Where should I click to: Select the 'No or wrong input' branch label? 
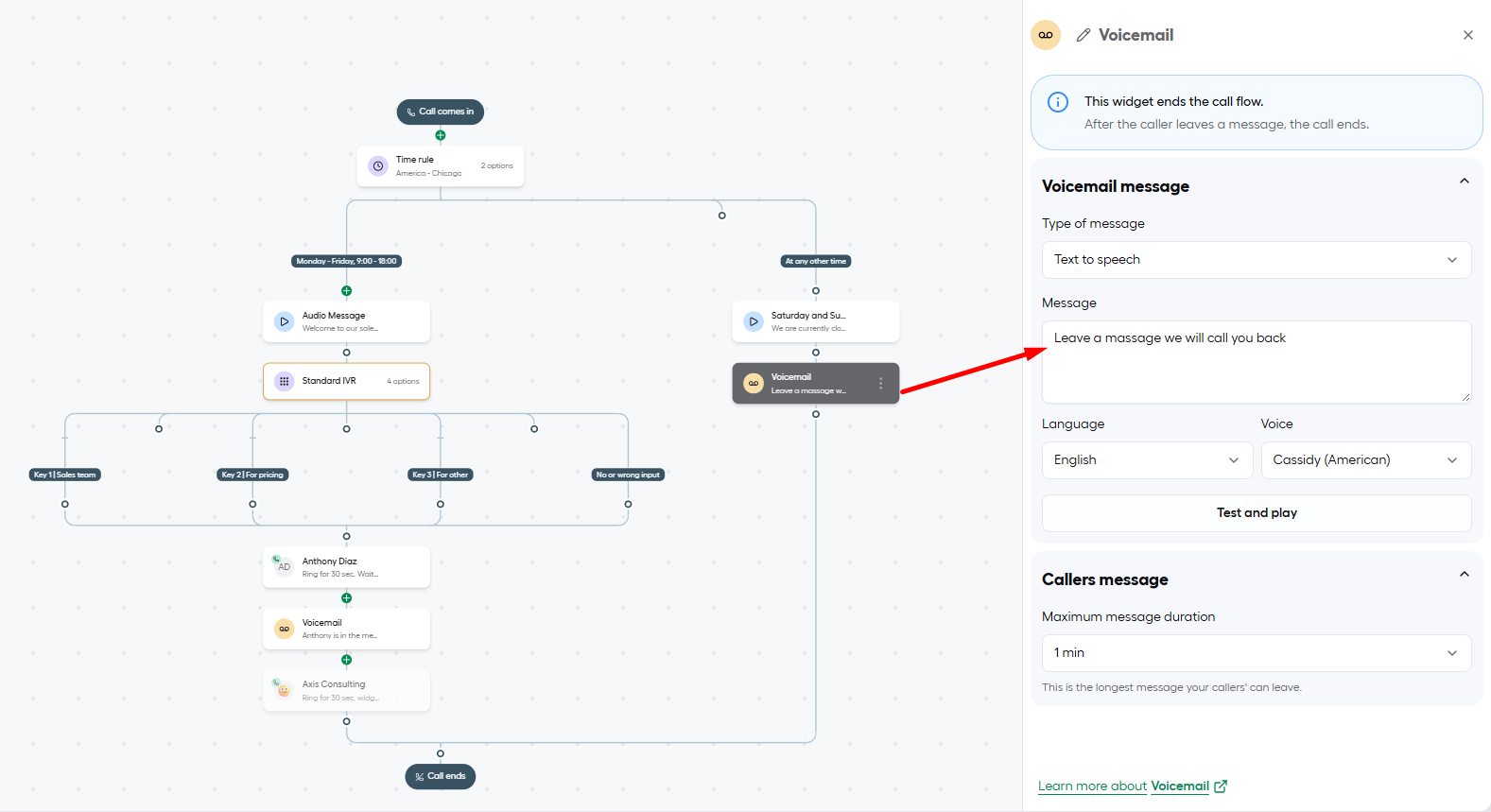[628, 475]
